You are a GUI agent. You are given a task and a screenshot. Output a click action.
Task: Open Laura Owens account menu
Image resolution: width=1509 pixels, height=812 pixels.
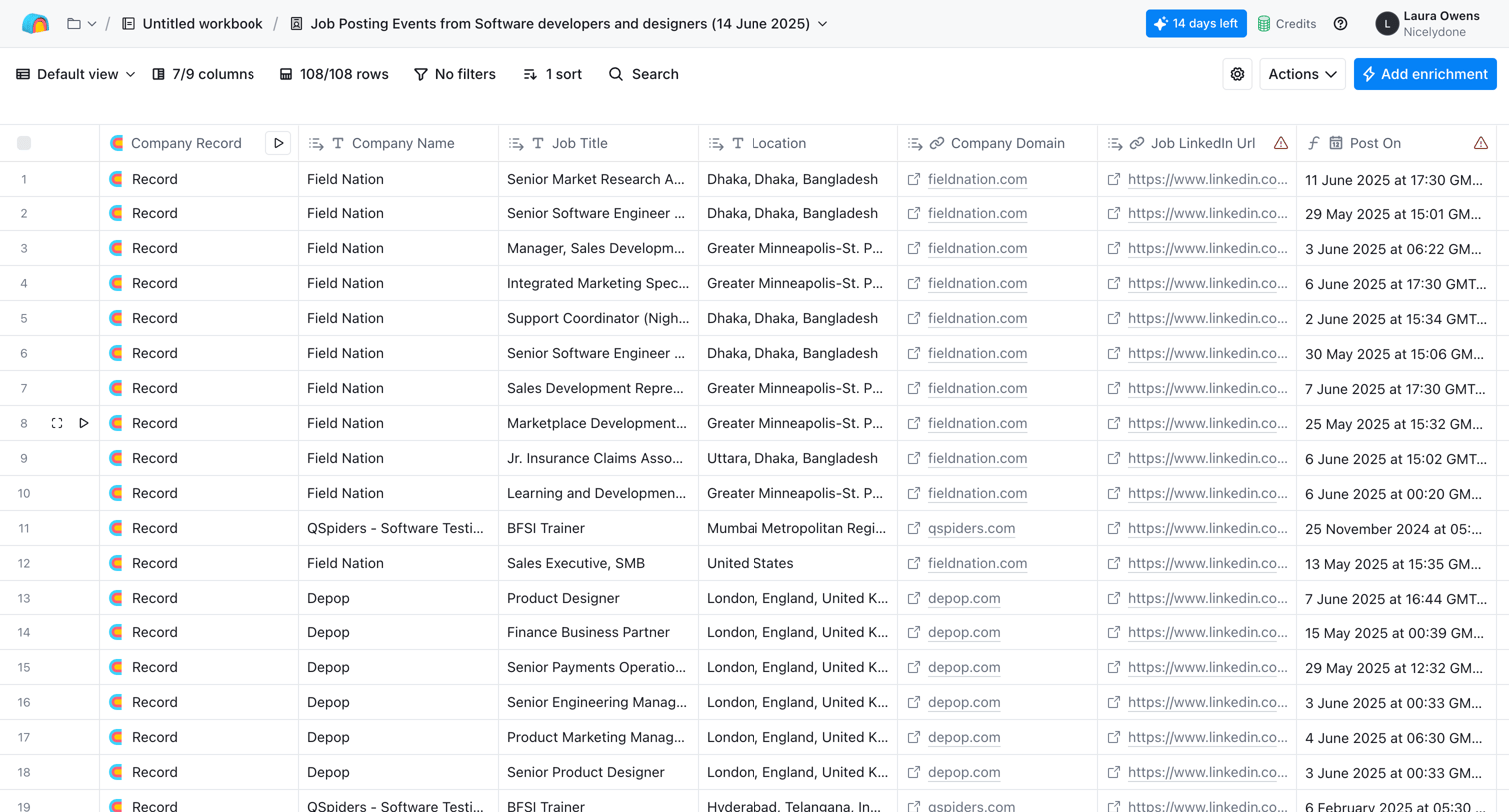[x=1427, y=23]
